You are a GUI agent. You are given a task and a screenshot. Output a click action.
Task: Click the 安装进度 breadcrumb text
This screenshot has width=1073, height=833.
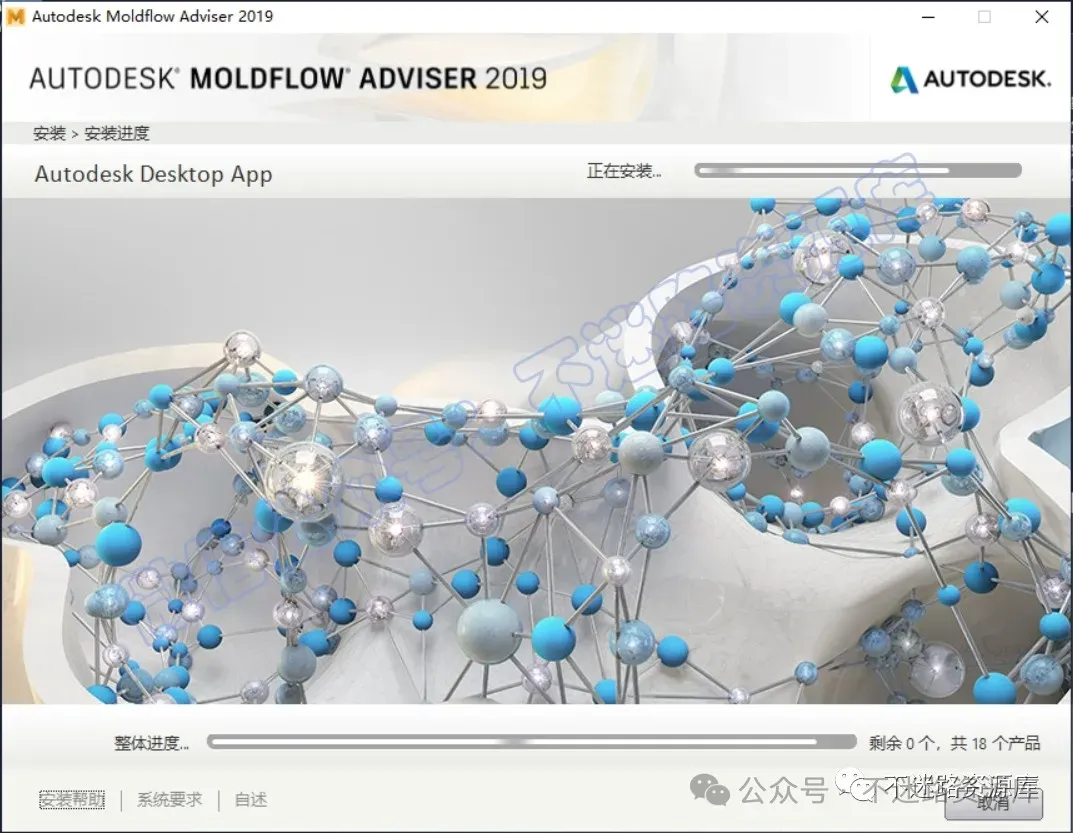click(116, 133)
